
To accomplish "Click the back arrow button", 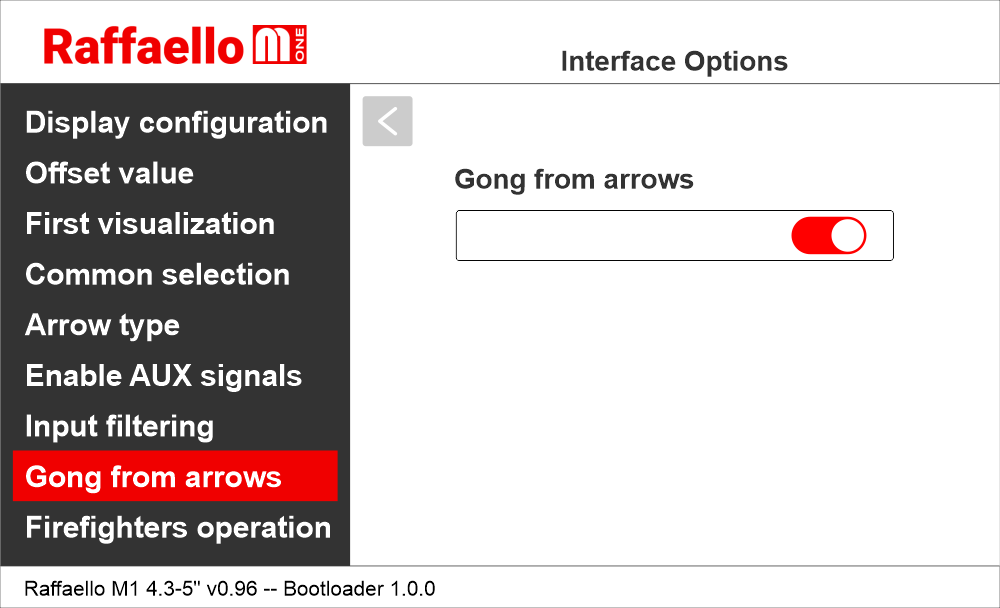I will 387,121.
